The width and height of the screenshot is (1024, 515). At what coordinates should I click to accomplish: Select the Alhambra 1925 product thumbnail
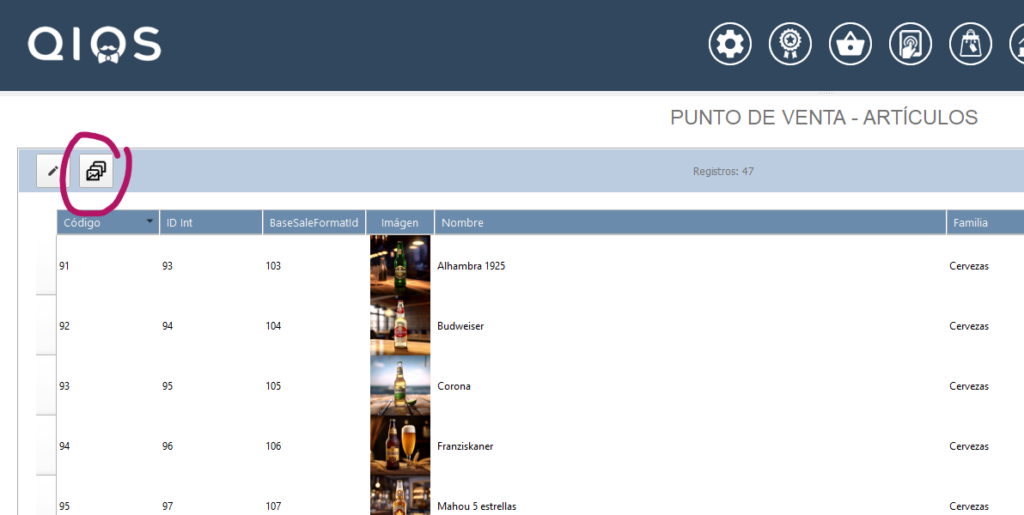point(400,266)
